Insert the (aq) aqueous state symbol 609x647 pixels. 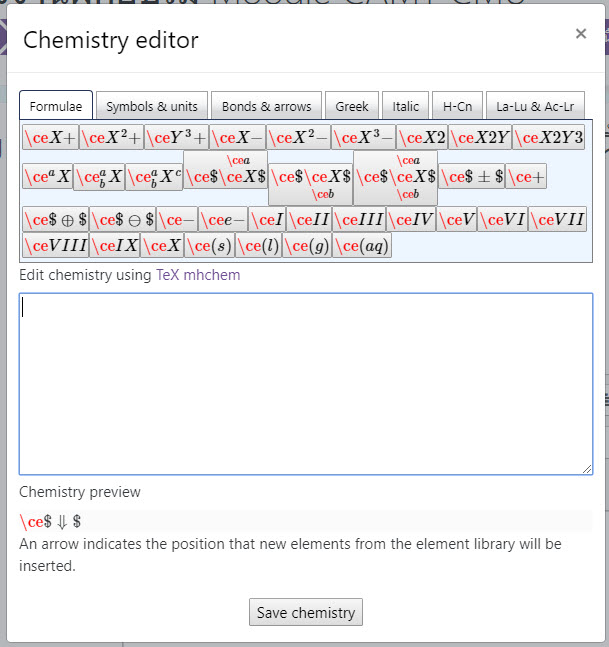[361, 245]
